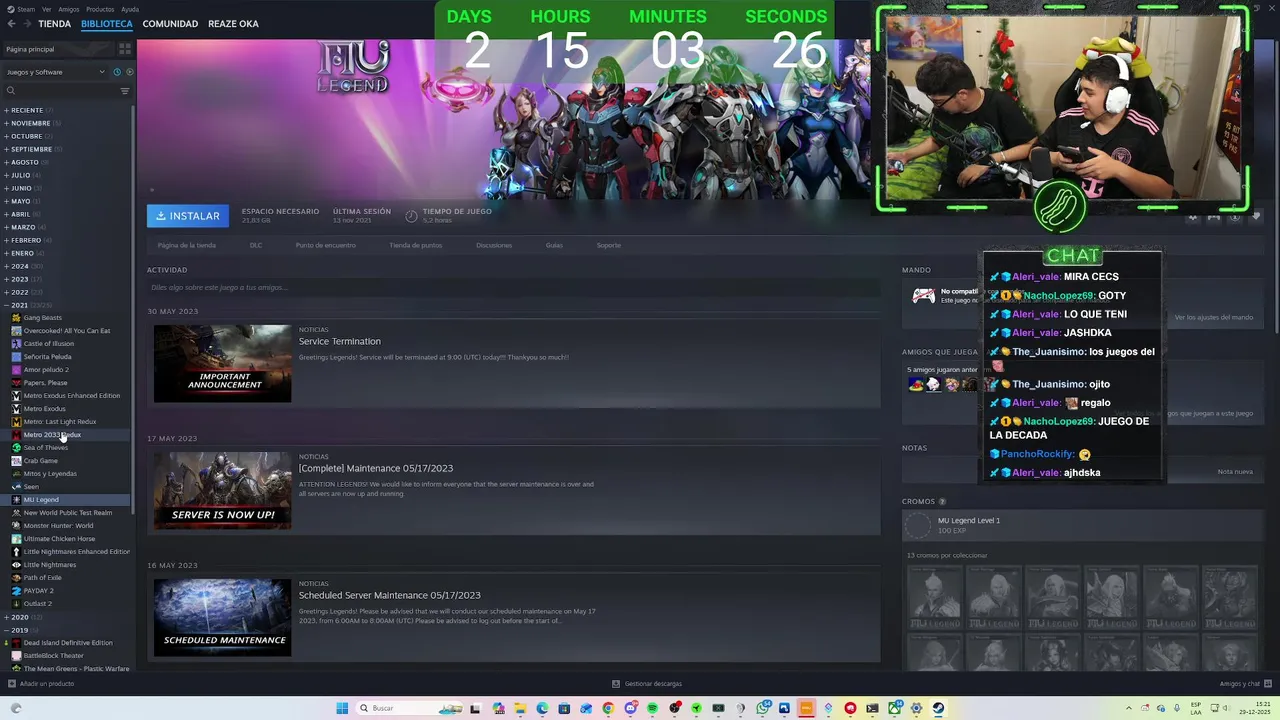Select Gang Beasts game icon in library
The width and height of the screenshot is (1280, 720).
[16, 318]
